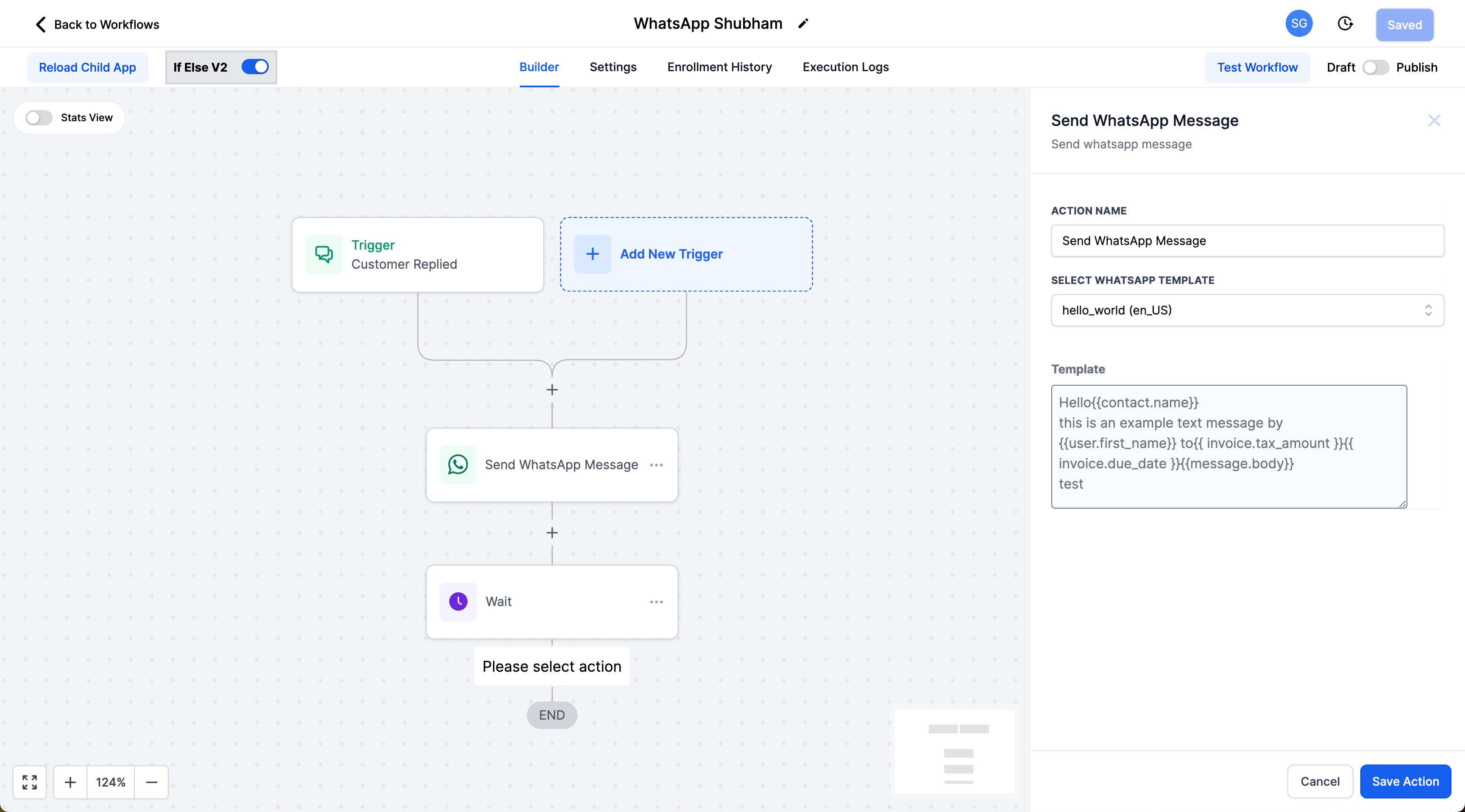Viewport: 1465px width, 812px height.
Task: Click the purple clock Wait icon
Action: tap(458, 601)
